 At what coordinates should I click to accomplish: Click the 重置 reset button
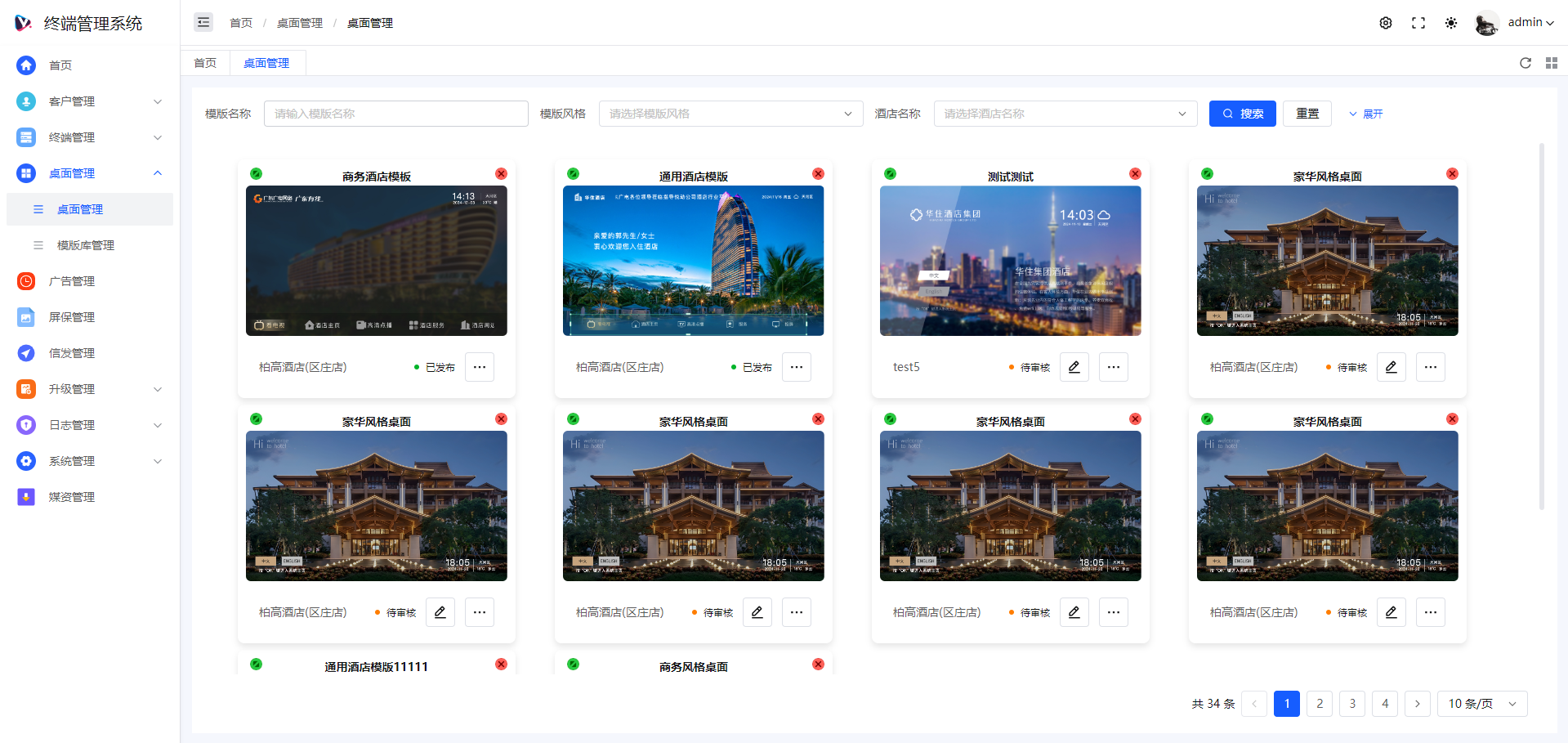(x=1307, y=114)
